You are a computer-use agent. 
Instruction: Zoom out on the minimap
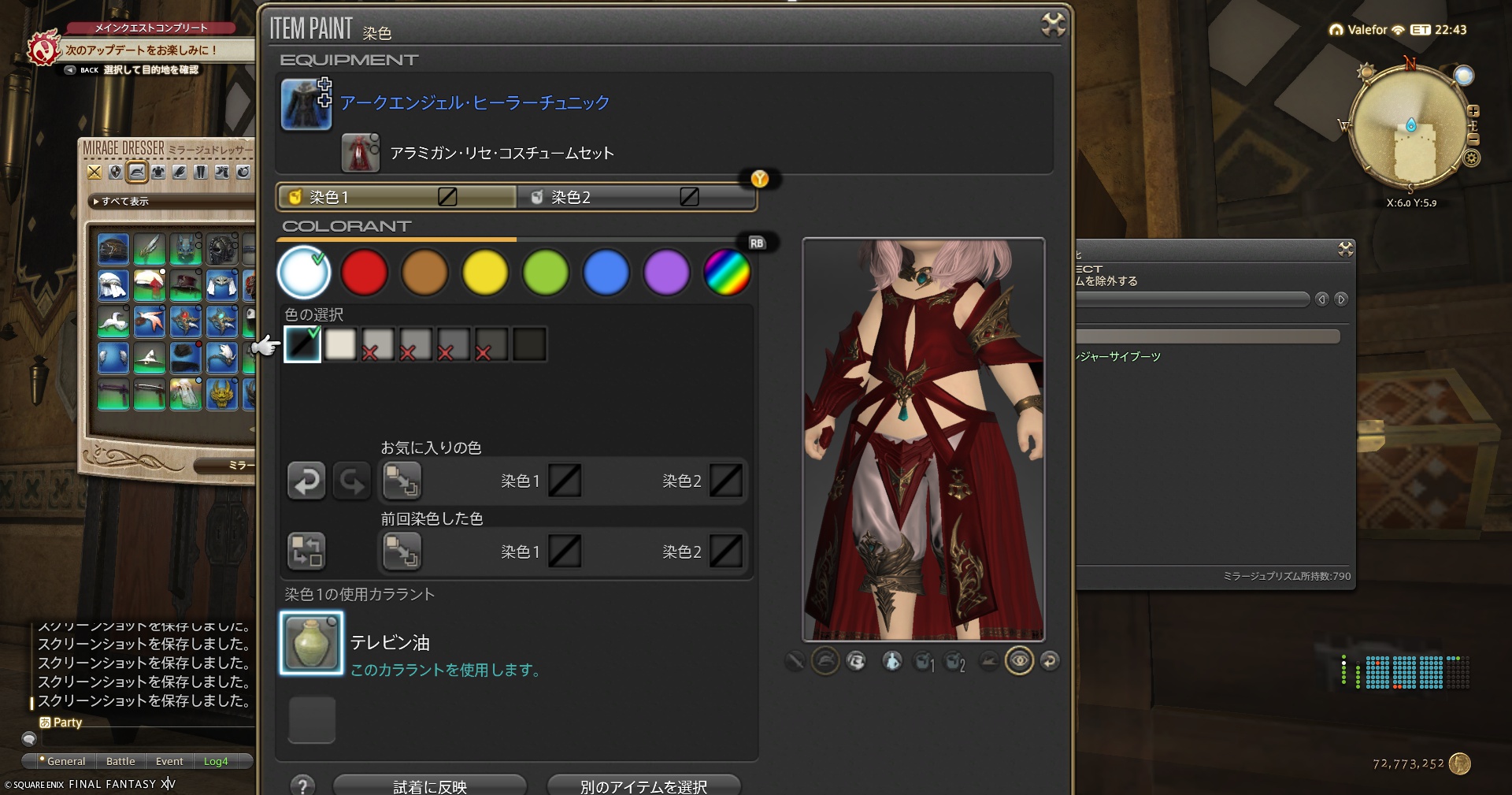[1473, 139]
